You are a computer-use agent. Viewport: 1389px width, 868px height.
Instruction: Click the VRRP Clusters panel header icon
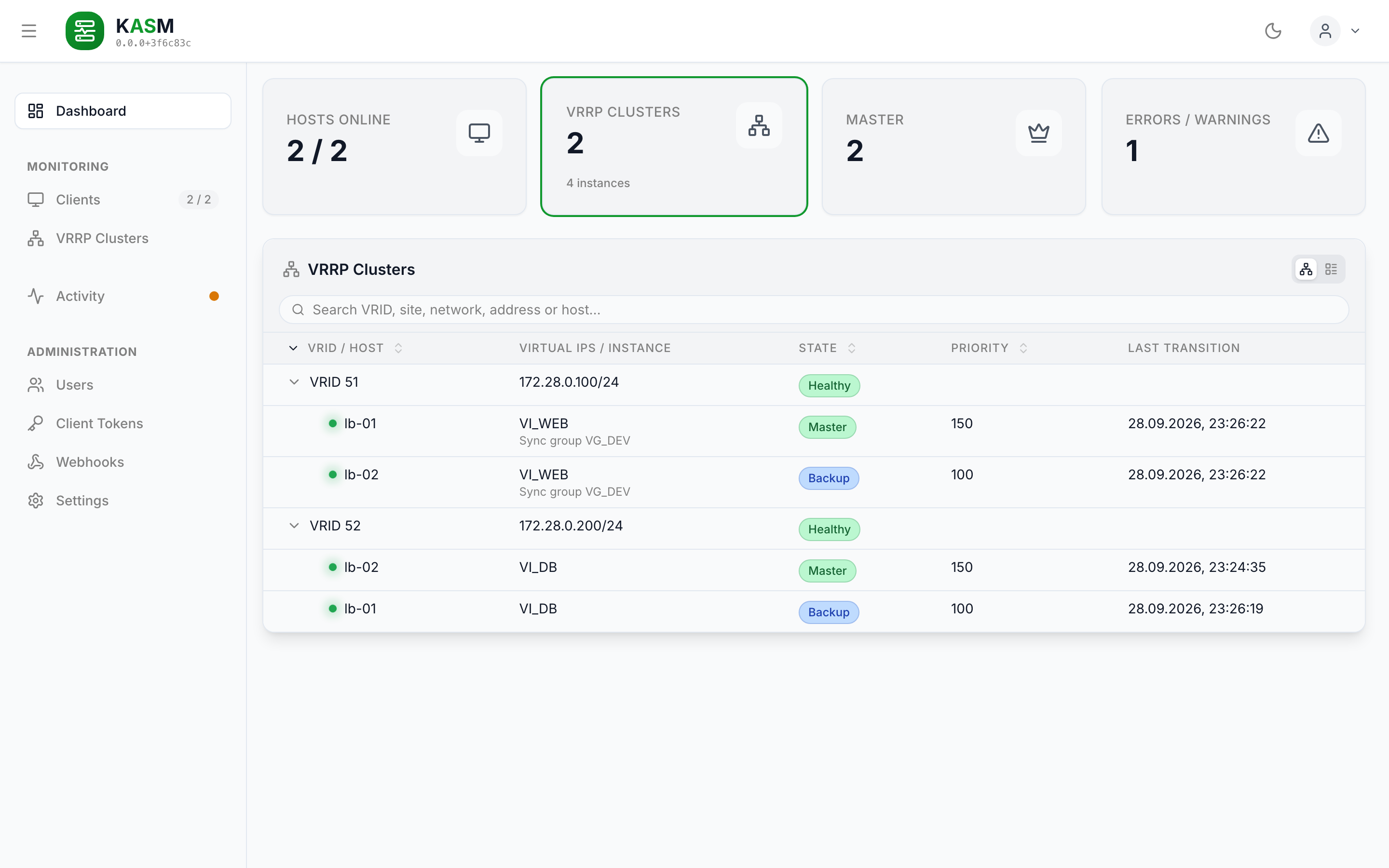(x=291, y=269)
